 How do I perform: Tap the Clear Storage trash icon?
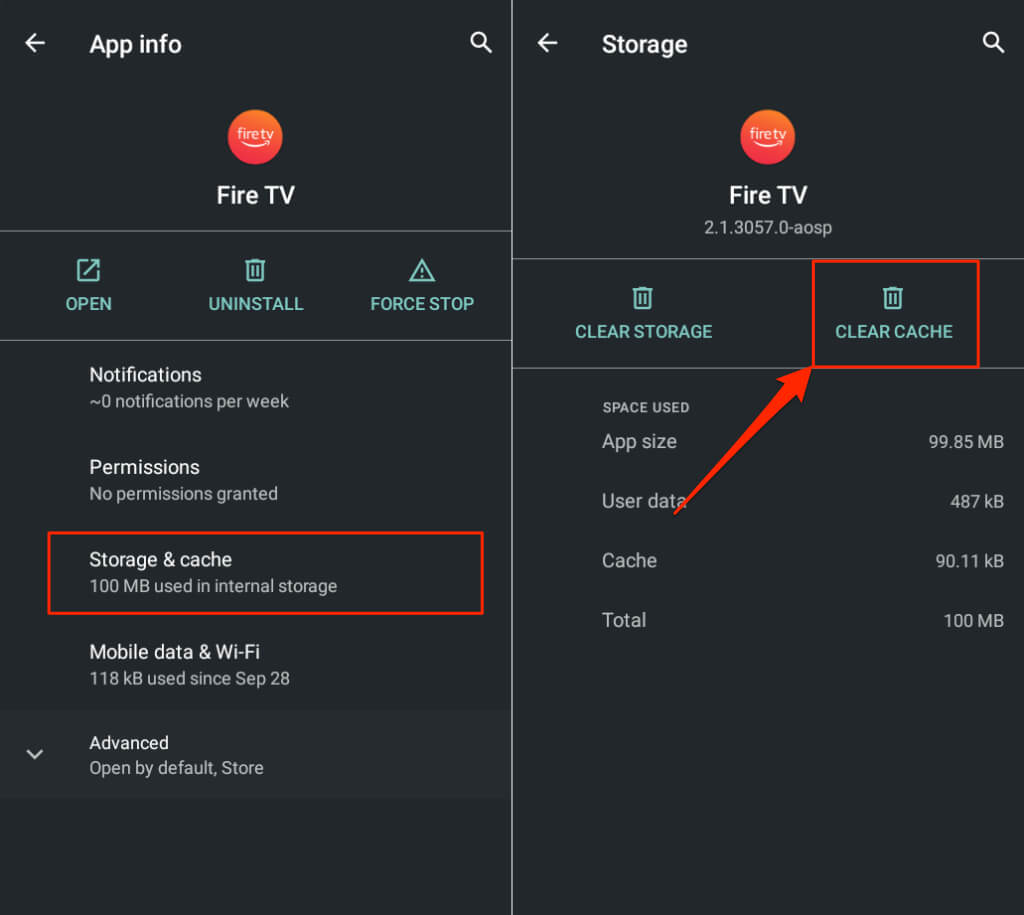click(x=643, y=298)
